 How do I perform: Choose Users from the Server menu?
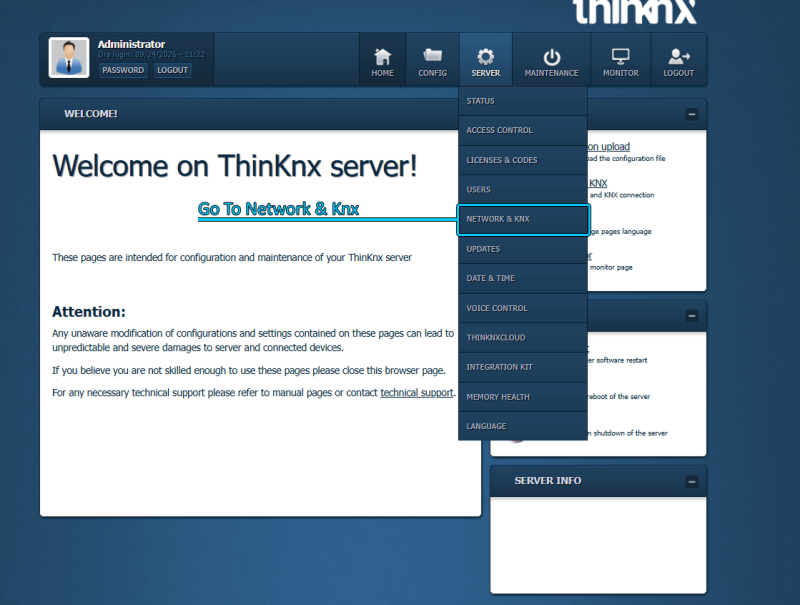click(x=522, y=190)
